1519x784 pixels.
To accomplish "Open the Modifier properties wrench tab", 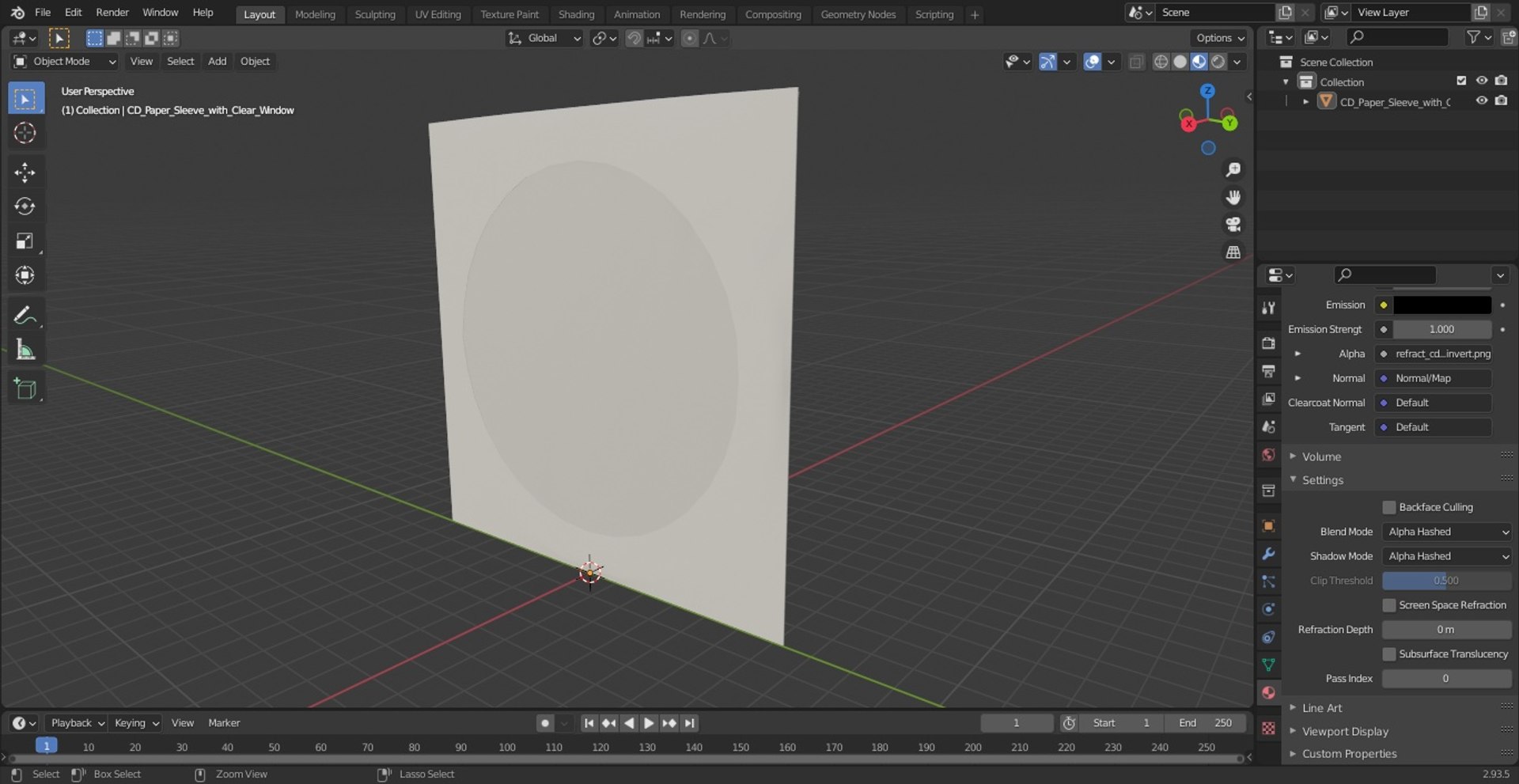I will click(x=1268, y=554).
